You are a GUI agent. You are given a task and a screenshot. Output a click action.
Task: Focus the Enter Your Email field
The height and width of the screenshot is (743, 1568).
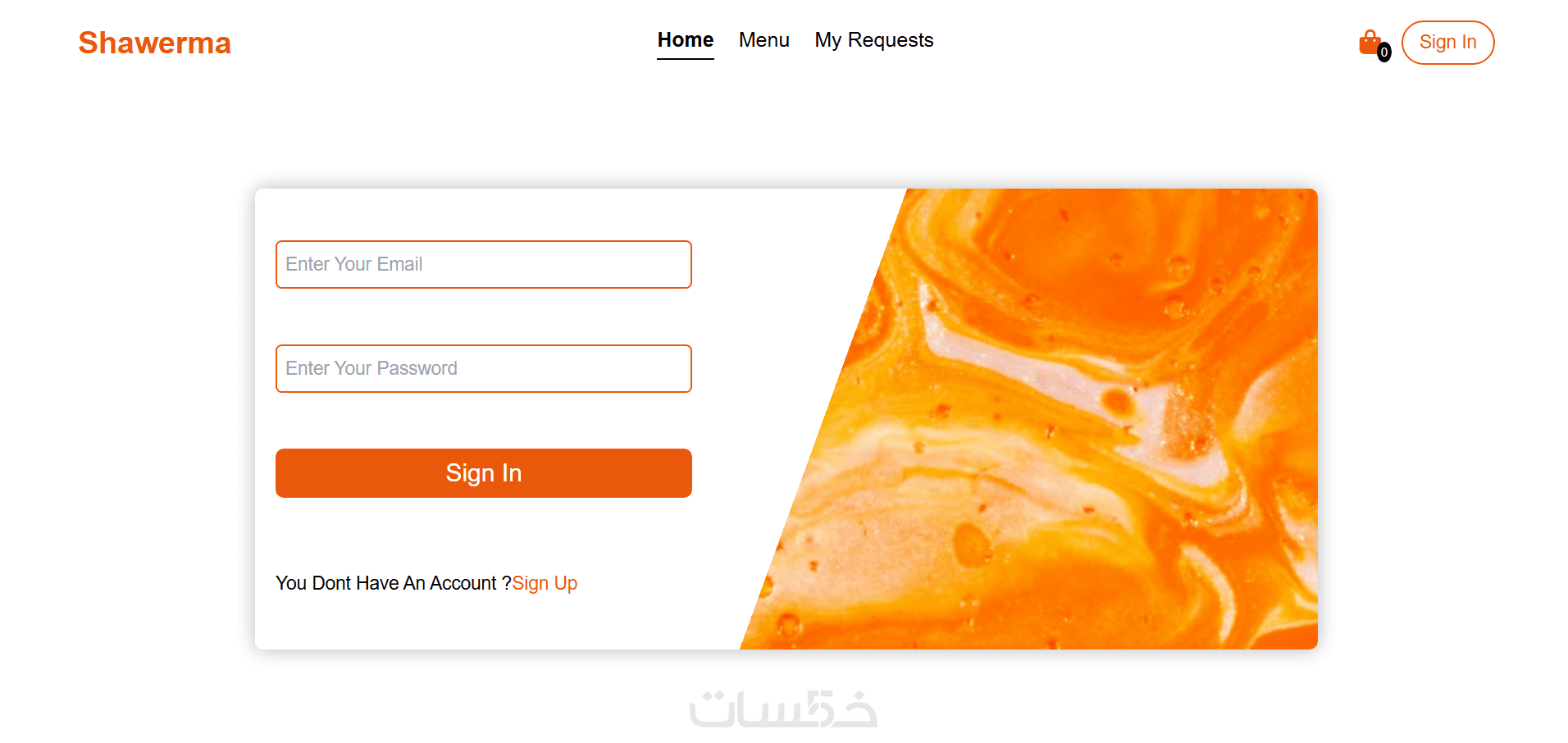tap(484, 264)
